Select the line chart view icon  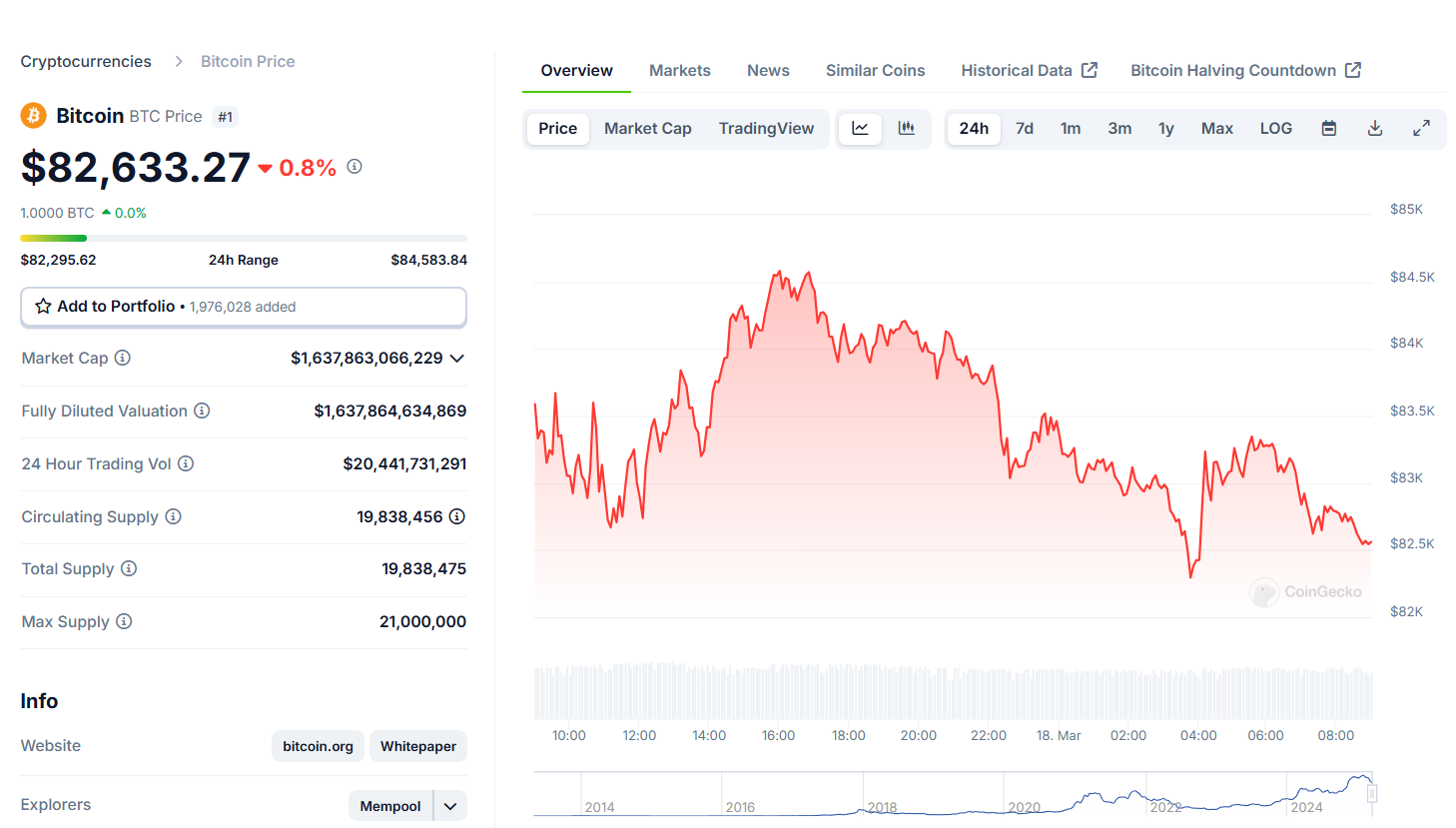click(860, 128)
